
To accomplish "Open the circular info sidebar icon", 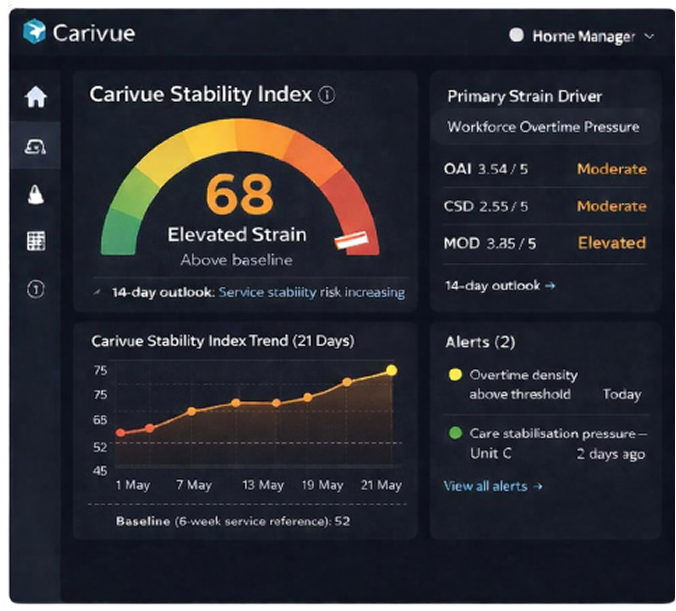I will click(x=36, y=289).
